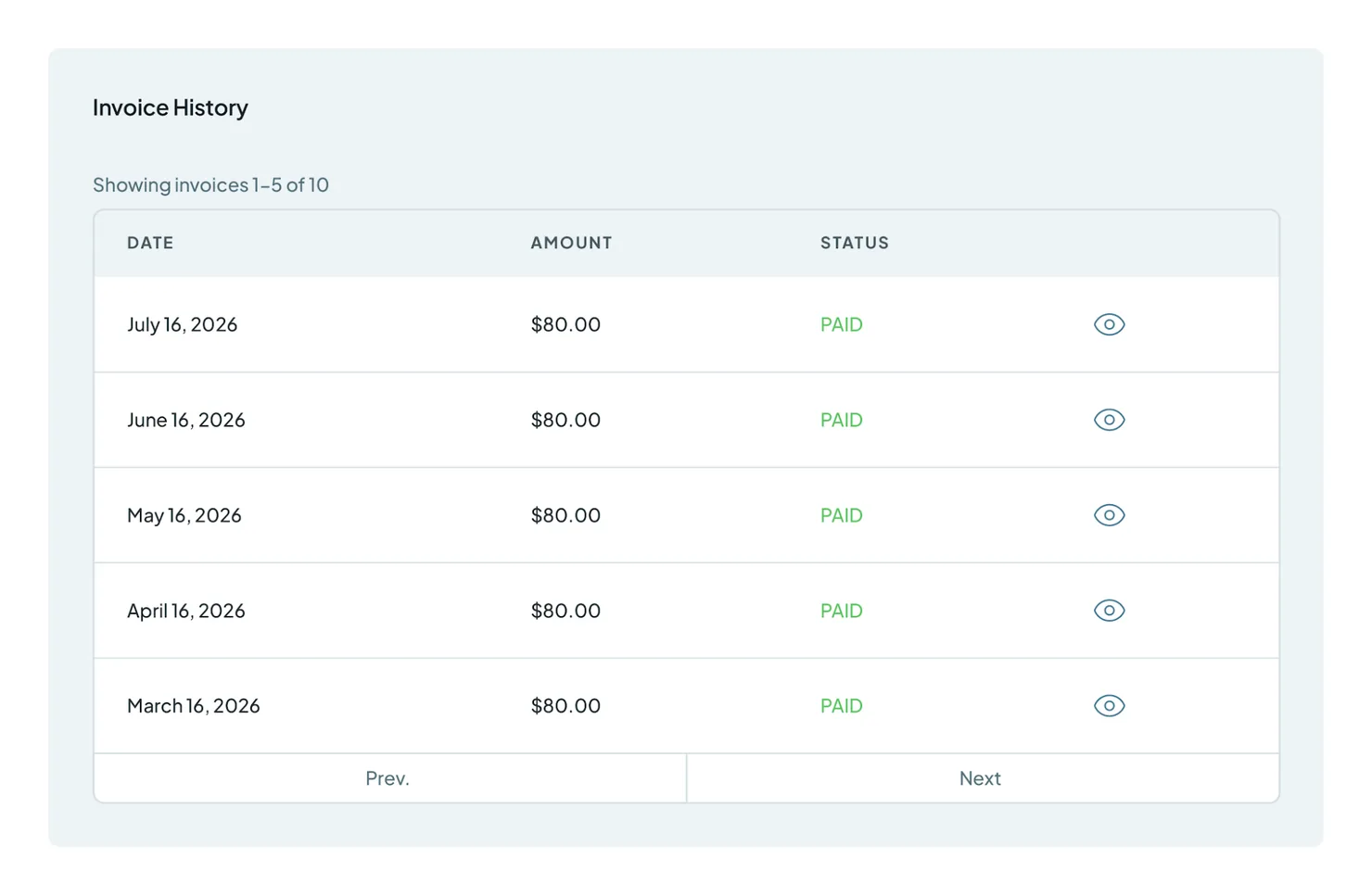Image resolution: width=1372 pixels, height=896 pixels.
Task: Select the June 16, 2026 date cell
Action: coord(185,420)
